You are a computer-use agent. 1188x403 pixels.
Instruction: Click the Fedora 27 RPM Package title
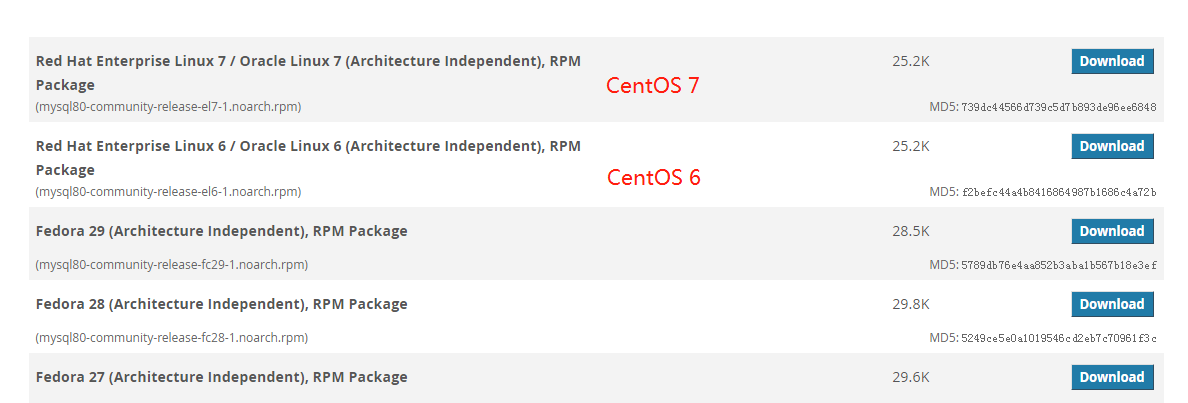pos(221,376)
